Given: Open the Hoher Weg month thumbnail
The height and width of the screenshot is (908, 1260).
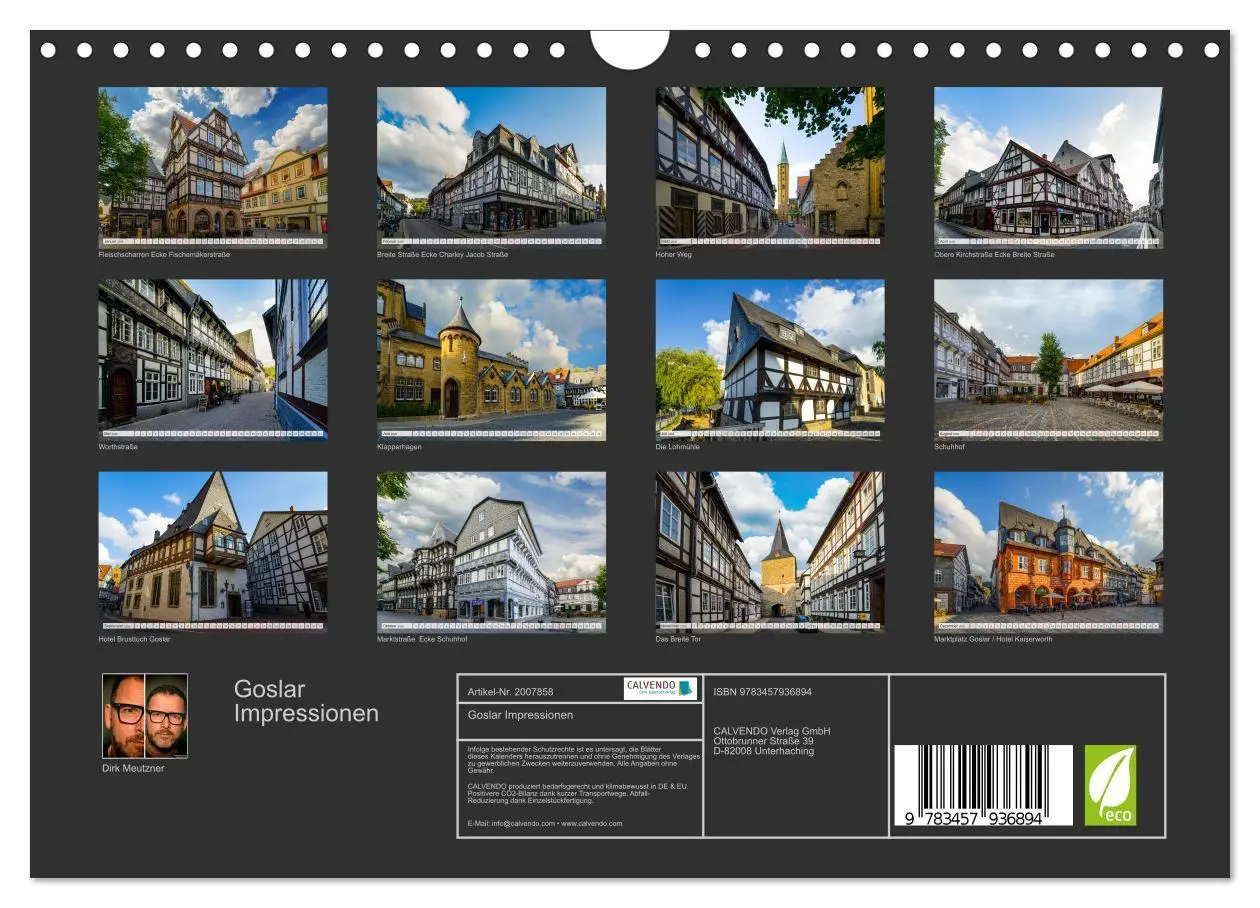Looking at the screenshot, I should tap(770, 163).
